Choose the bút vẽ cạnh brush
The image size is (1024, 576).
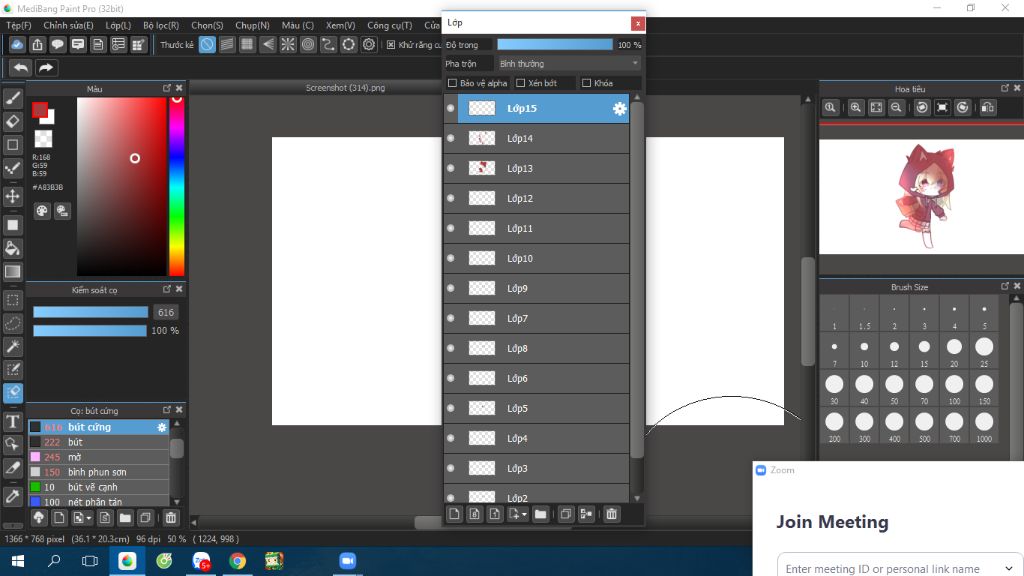pos(99,487)
